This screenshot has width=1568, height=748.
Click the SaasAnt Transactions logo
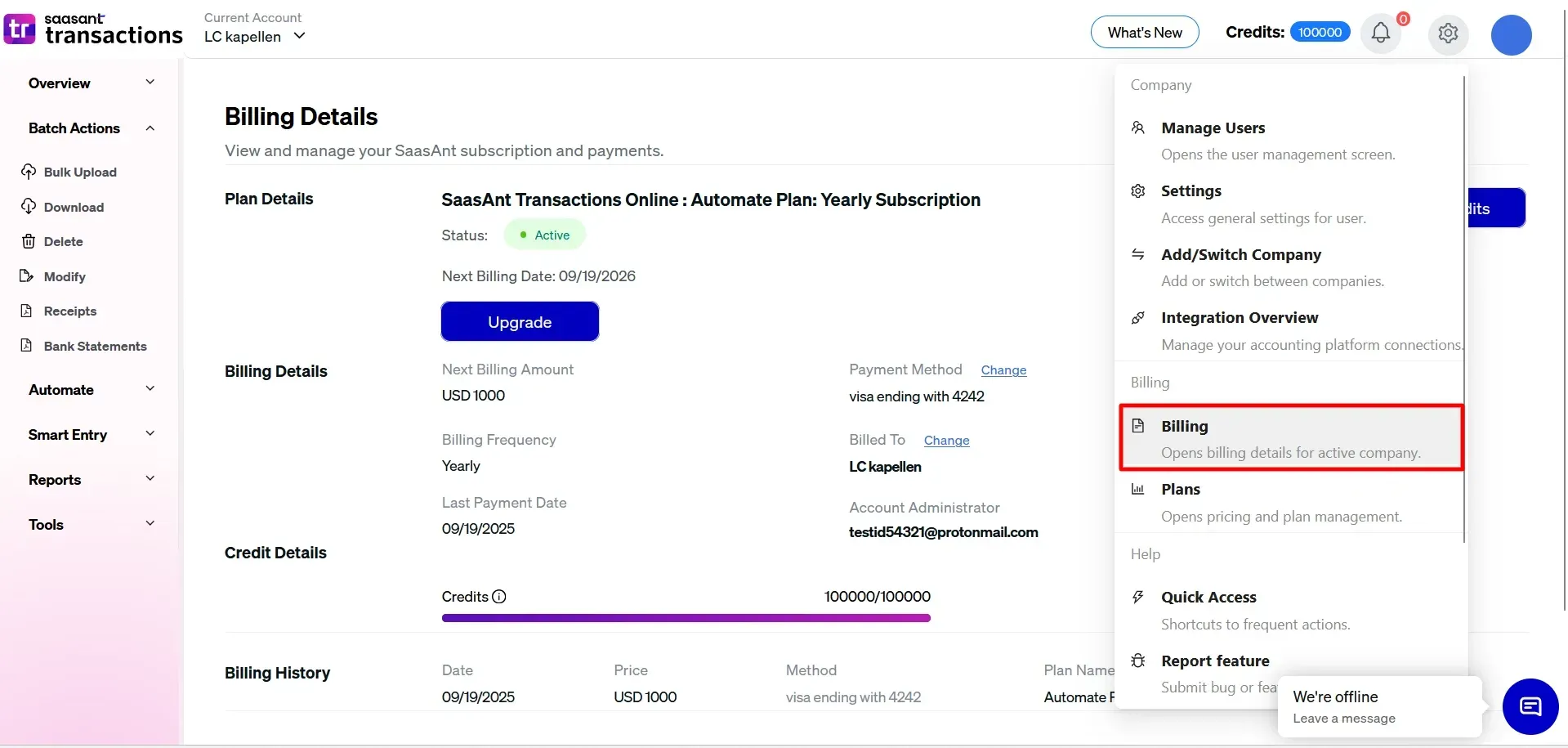click(x=93, y=29)
